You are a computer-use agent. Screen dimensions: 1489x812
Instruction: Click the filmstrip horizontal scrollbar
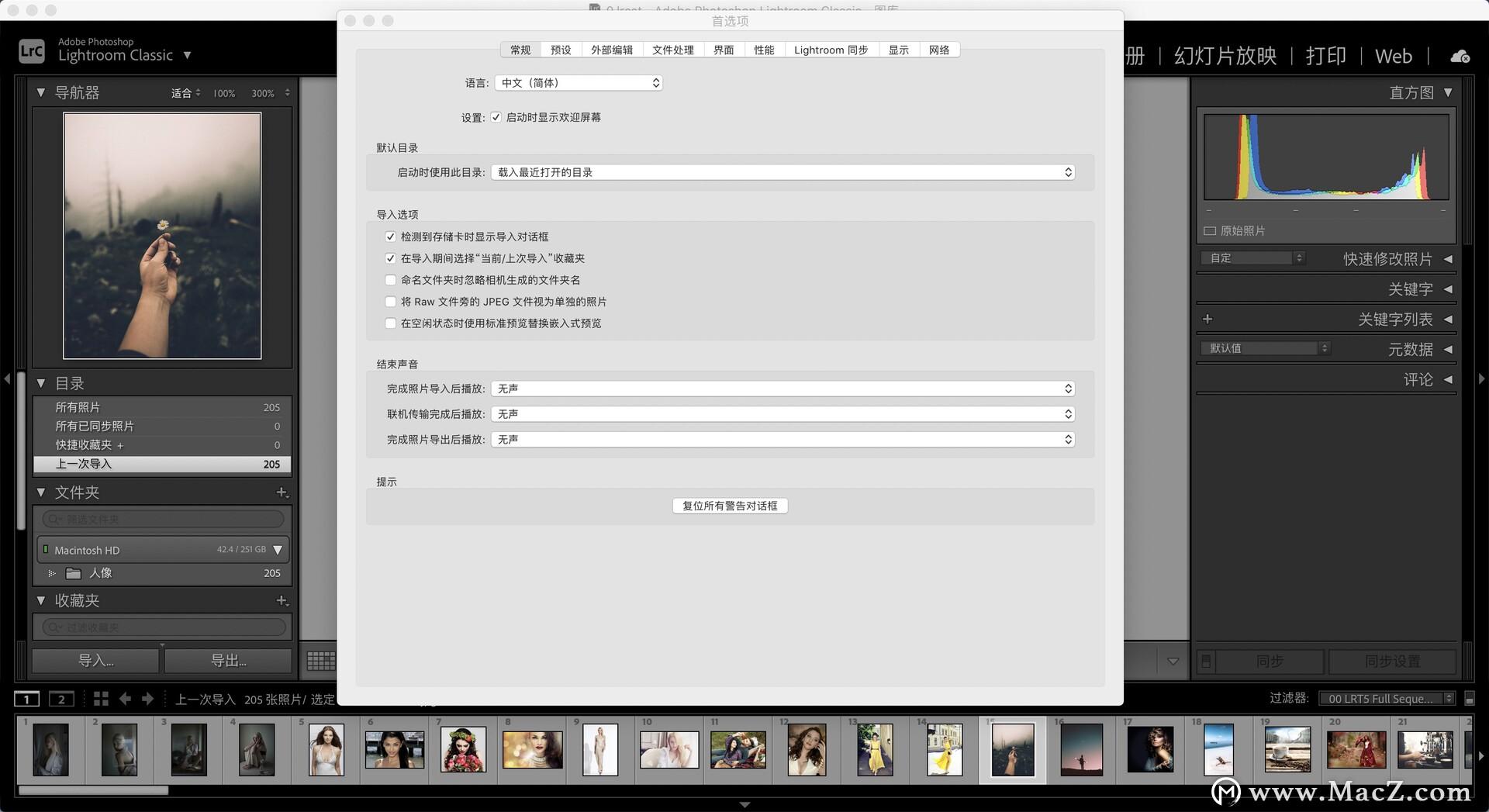[x=93, y=790]
